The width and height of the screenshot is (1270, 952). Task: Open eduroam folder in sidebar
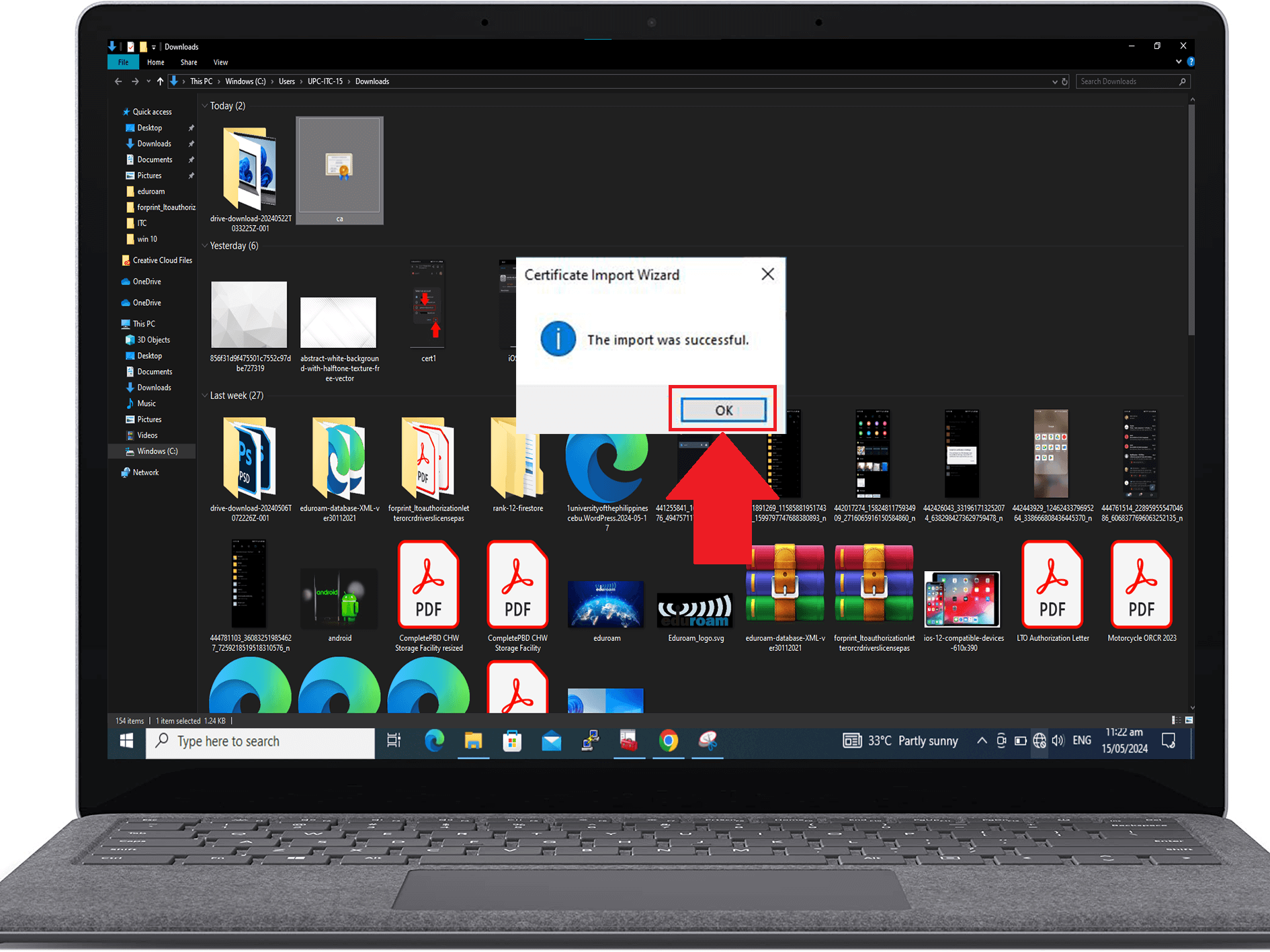tap(151, 191)
